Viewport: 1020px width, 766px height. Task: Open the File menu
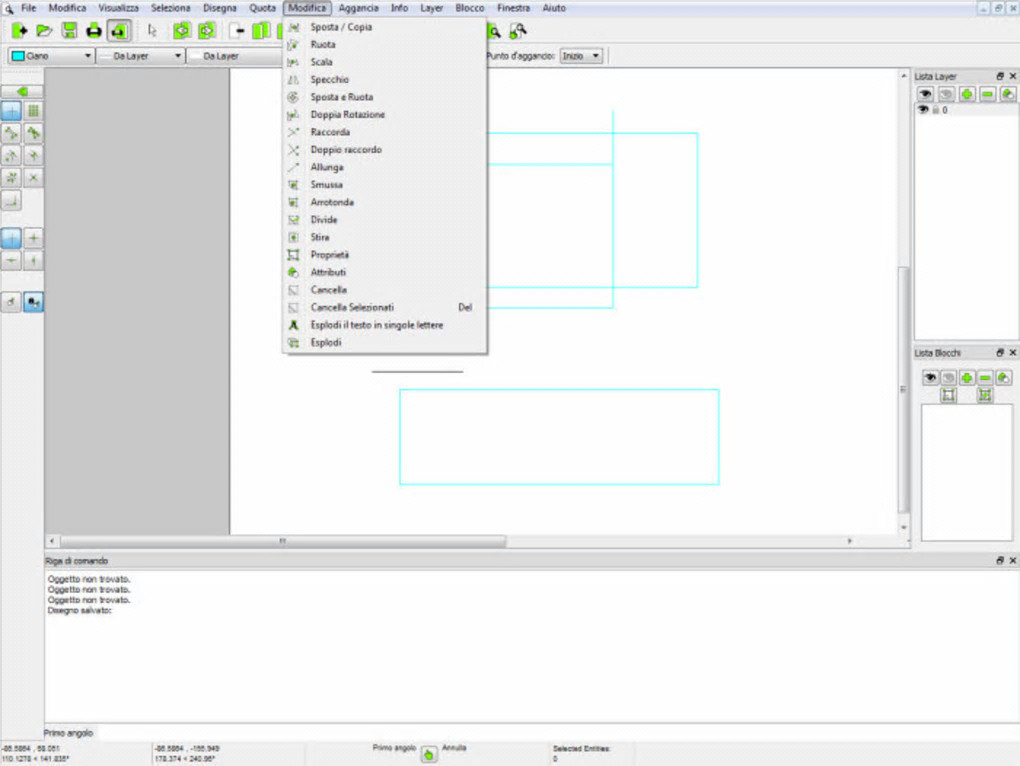(x=29, y=8)
